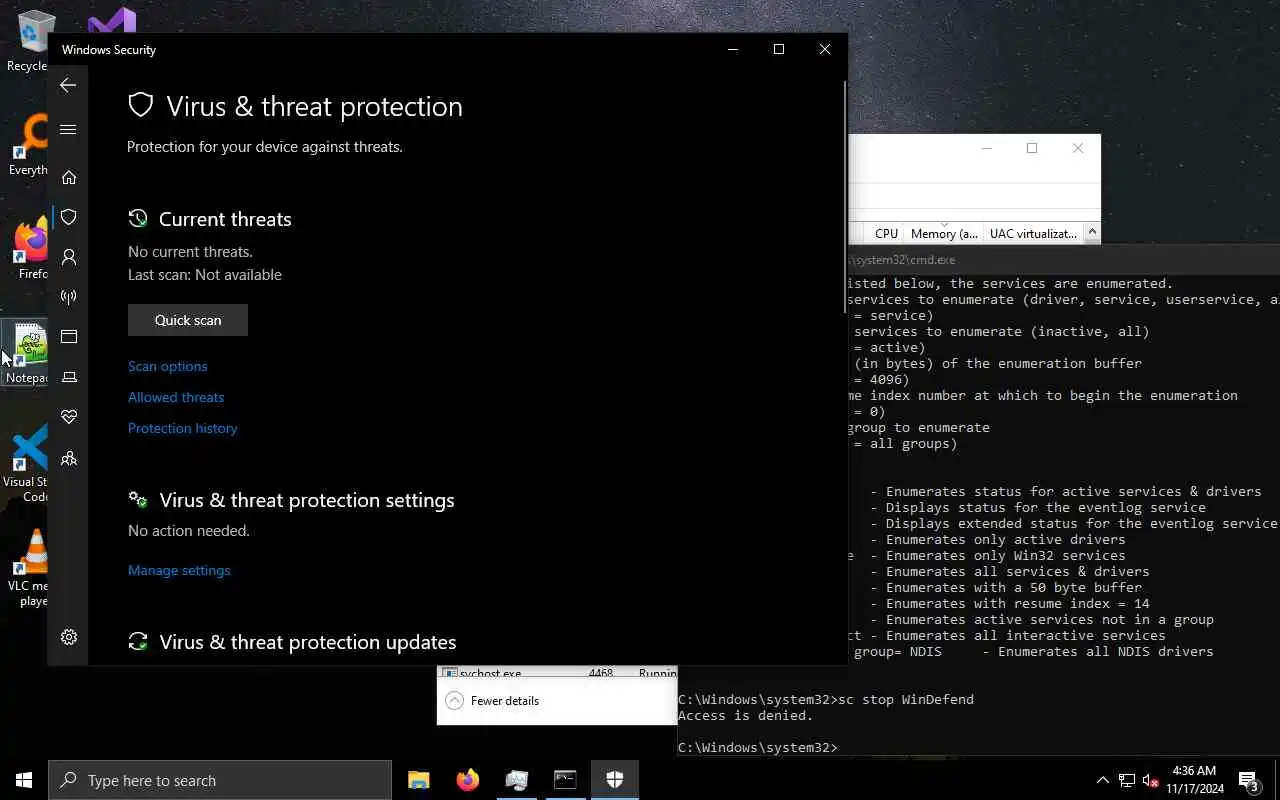The width and height of the screenshot is (1280, 800).
Task: Click Windows Security taskbar icon
Action: [x=614, y=780]
